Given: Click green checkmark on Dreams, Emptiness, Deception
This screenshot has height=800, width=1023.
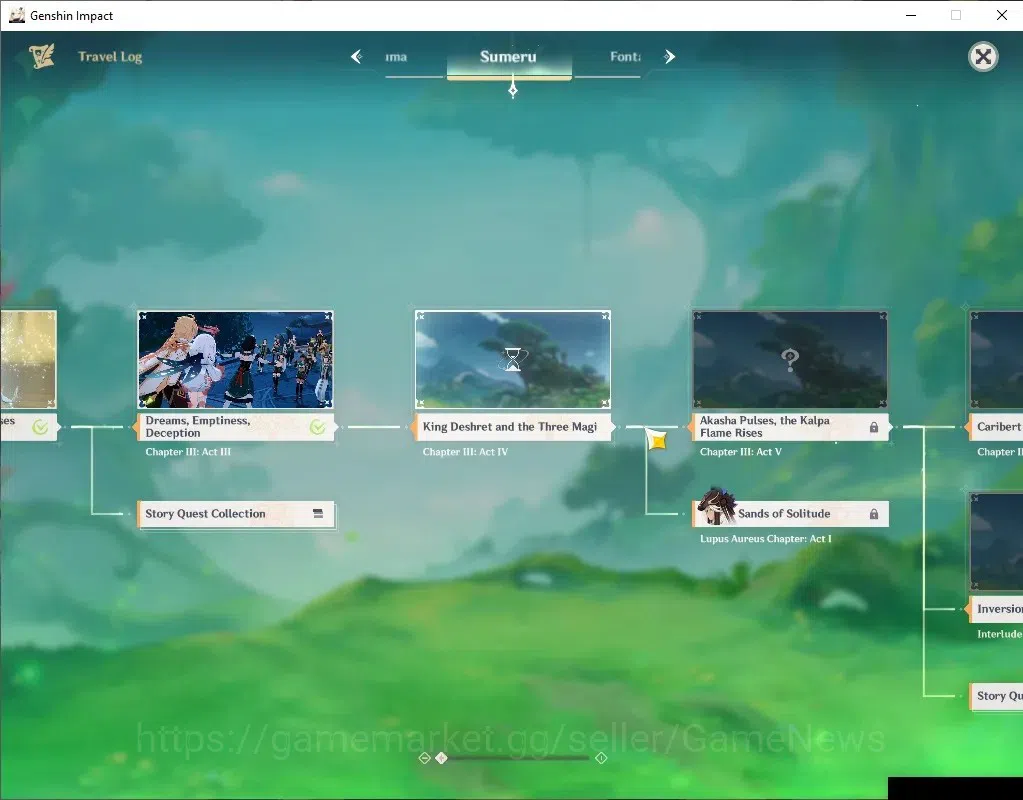Looking at the screenshot, I should pos(318,427).
